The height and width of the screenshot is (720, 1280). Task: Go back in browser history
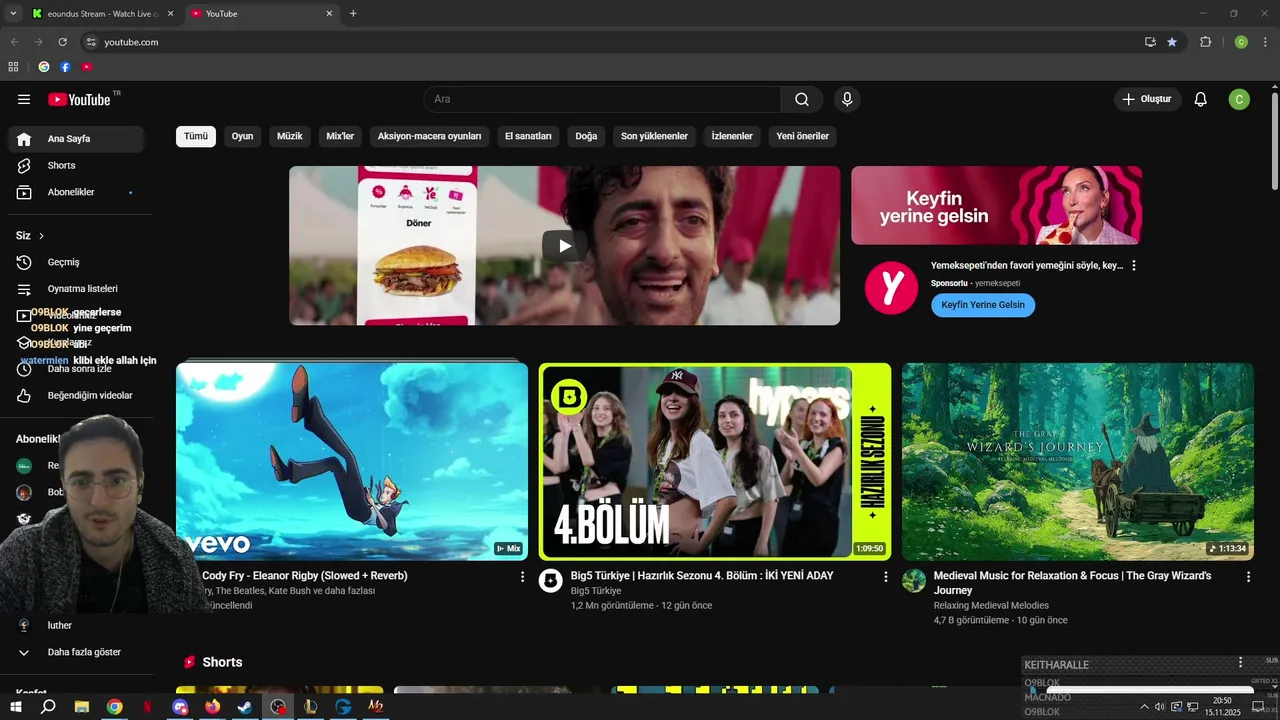tap(14, 42)
